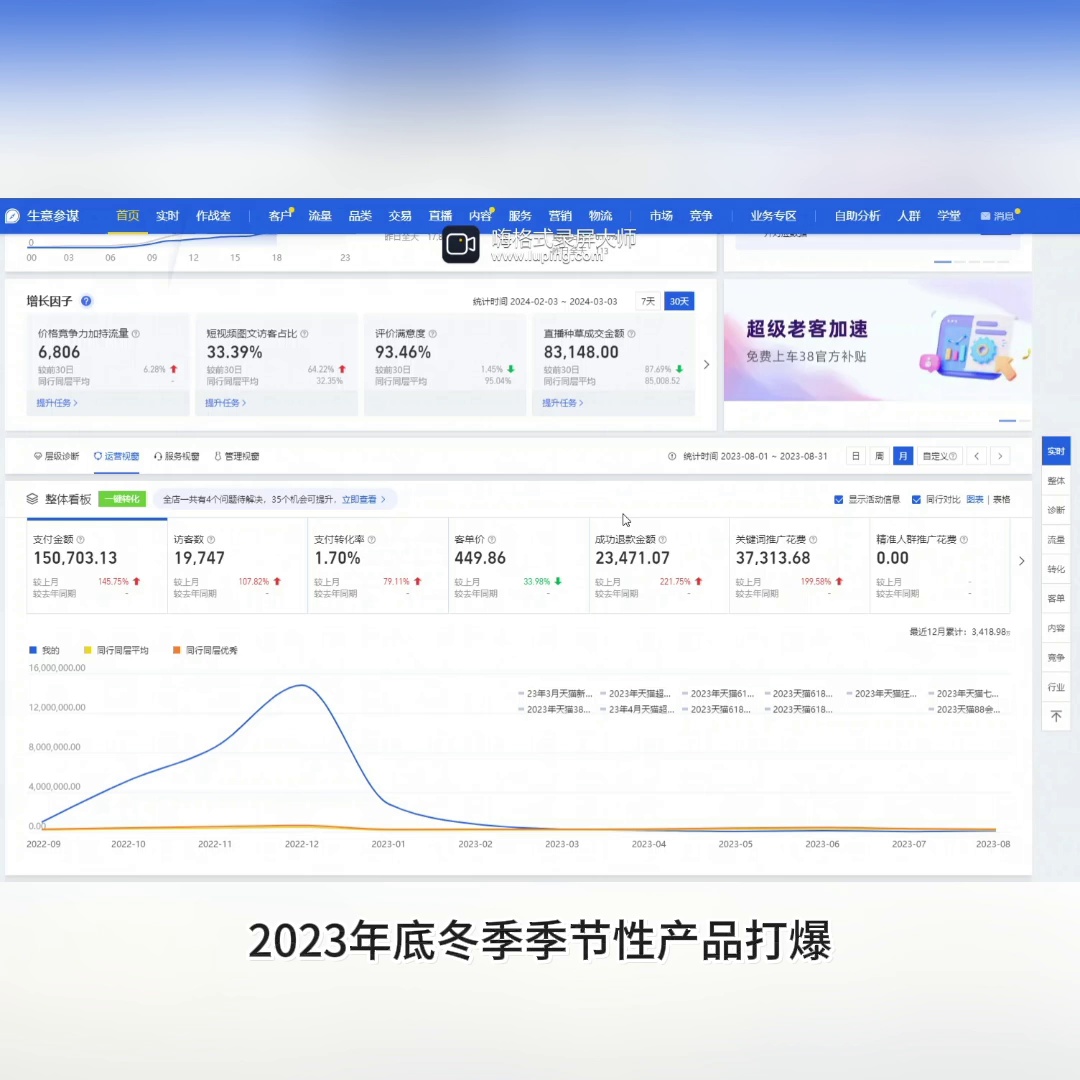Viewport: 1080px width, 1080px height.
Task: Click the right carousel arrow in 增长因子
Action: pyautogui.click(x=707, y=365)
